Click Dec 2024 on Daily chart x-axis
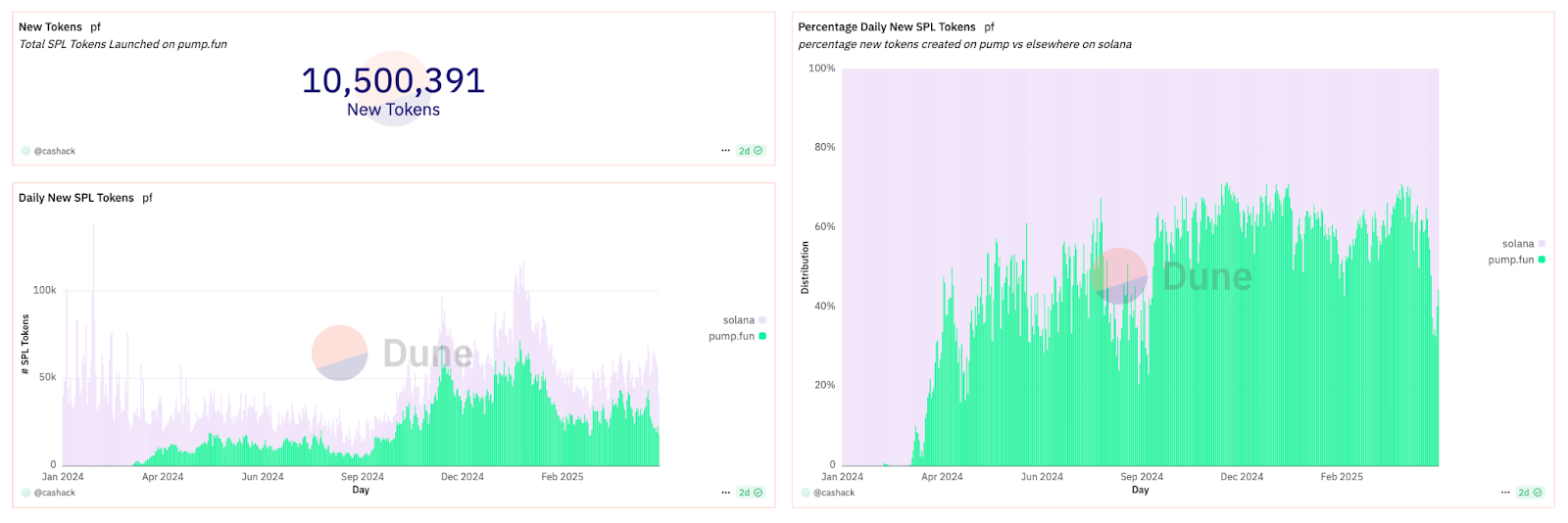 (463, 477)
